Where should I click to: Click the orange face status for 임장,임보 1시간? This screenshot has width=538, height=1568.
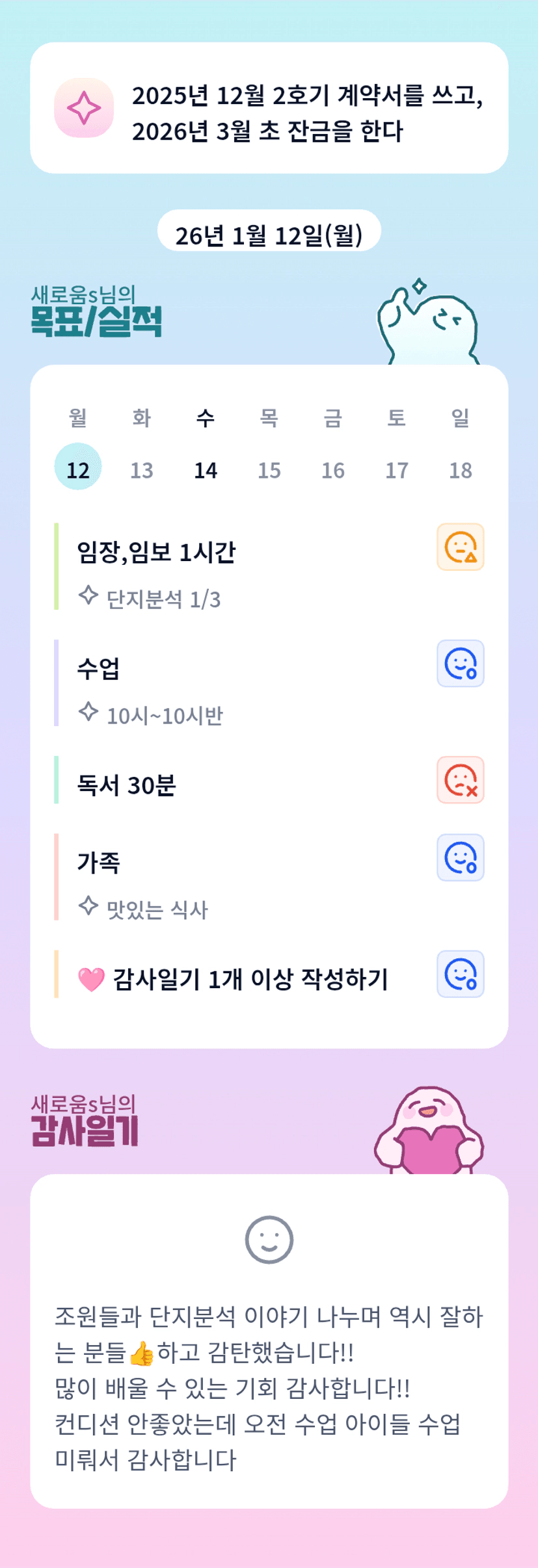point(460,547)
